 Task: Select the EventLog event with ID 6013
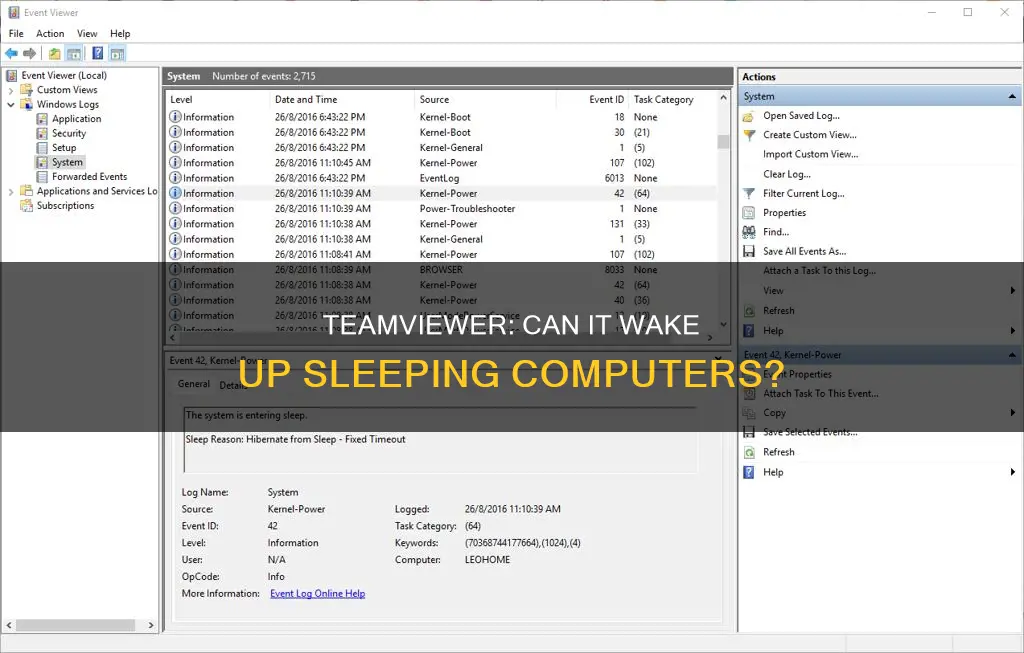click(441, 178)
